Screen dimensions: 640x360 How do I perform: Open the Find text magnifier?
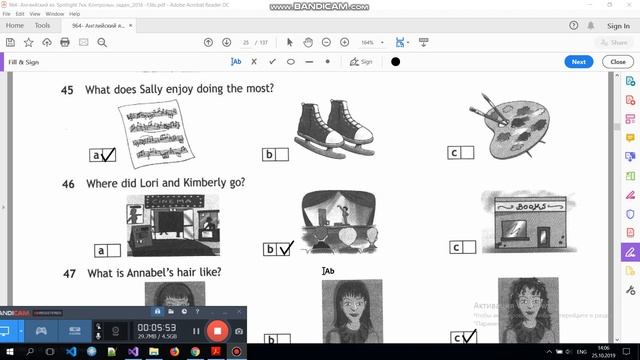(x=102, y=42)
